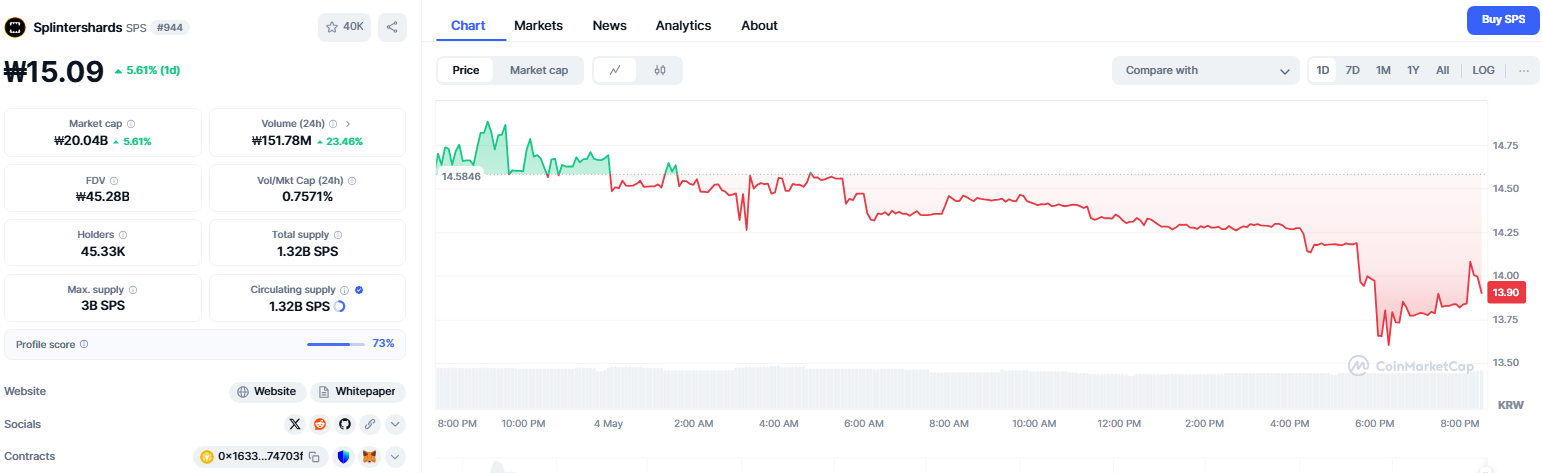
Task: Click the 45.33K holders value
Action: [x=103, y=251]
